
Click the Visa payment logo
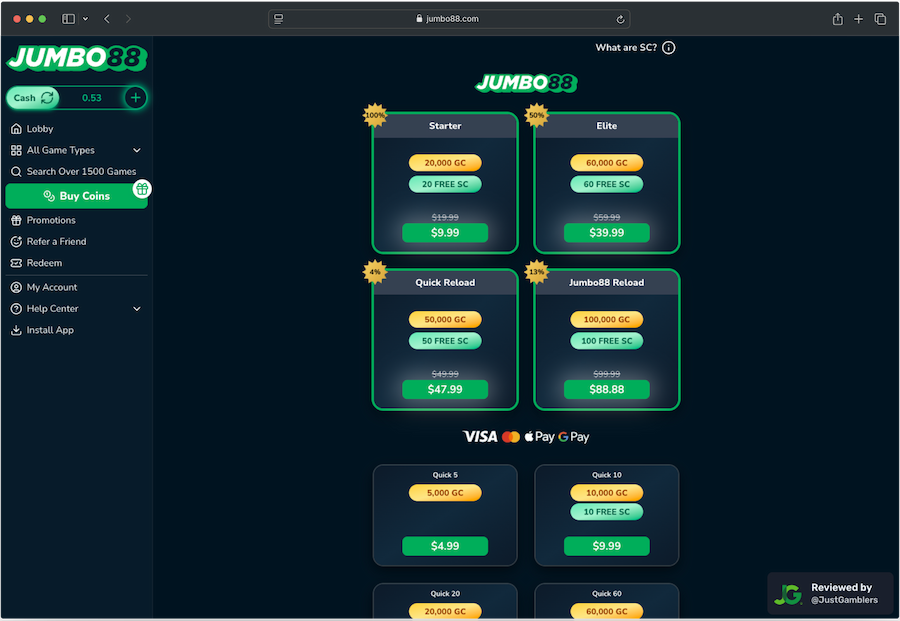point(480,437)
